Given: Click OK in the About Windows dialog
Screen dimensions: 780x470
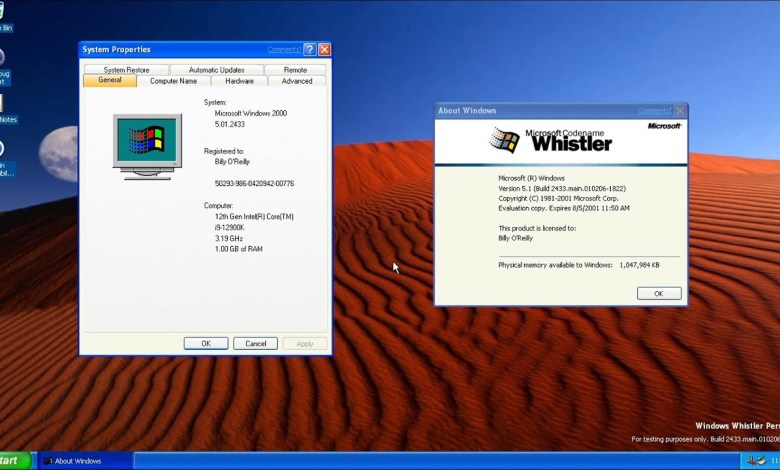Looking at the screenshot, I should click(x=659, y=293).
